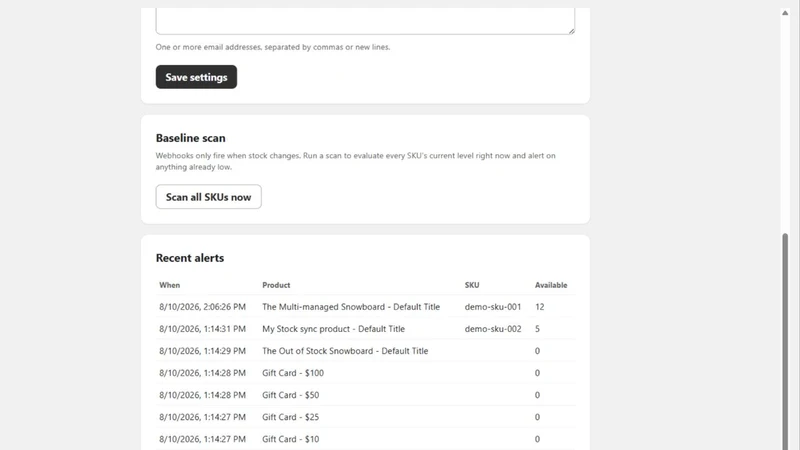Click the Save settings button
This screenshot has width=800, height=450.
click(196, 77)
